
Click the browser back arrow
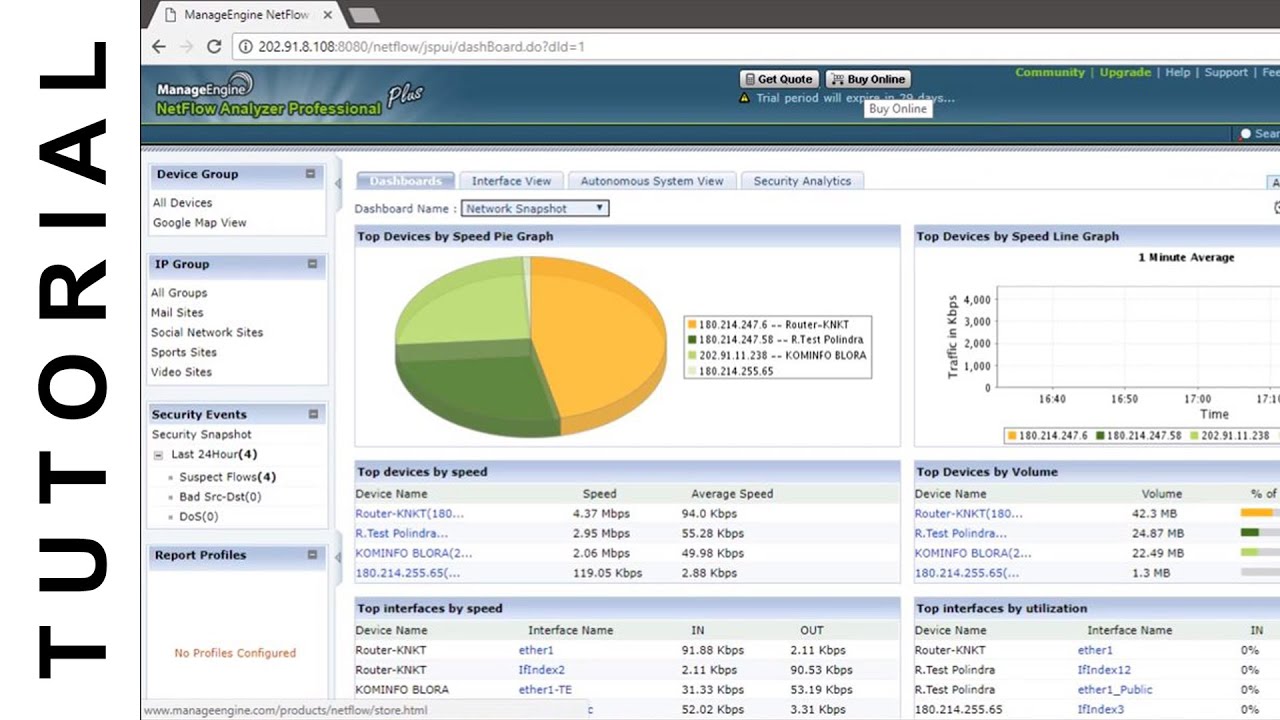[x=159, y=46]
